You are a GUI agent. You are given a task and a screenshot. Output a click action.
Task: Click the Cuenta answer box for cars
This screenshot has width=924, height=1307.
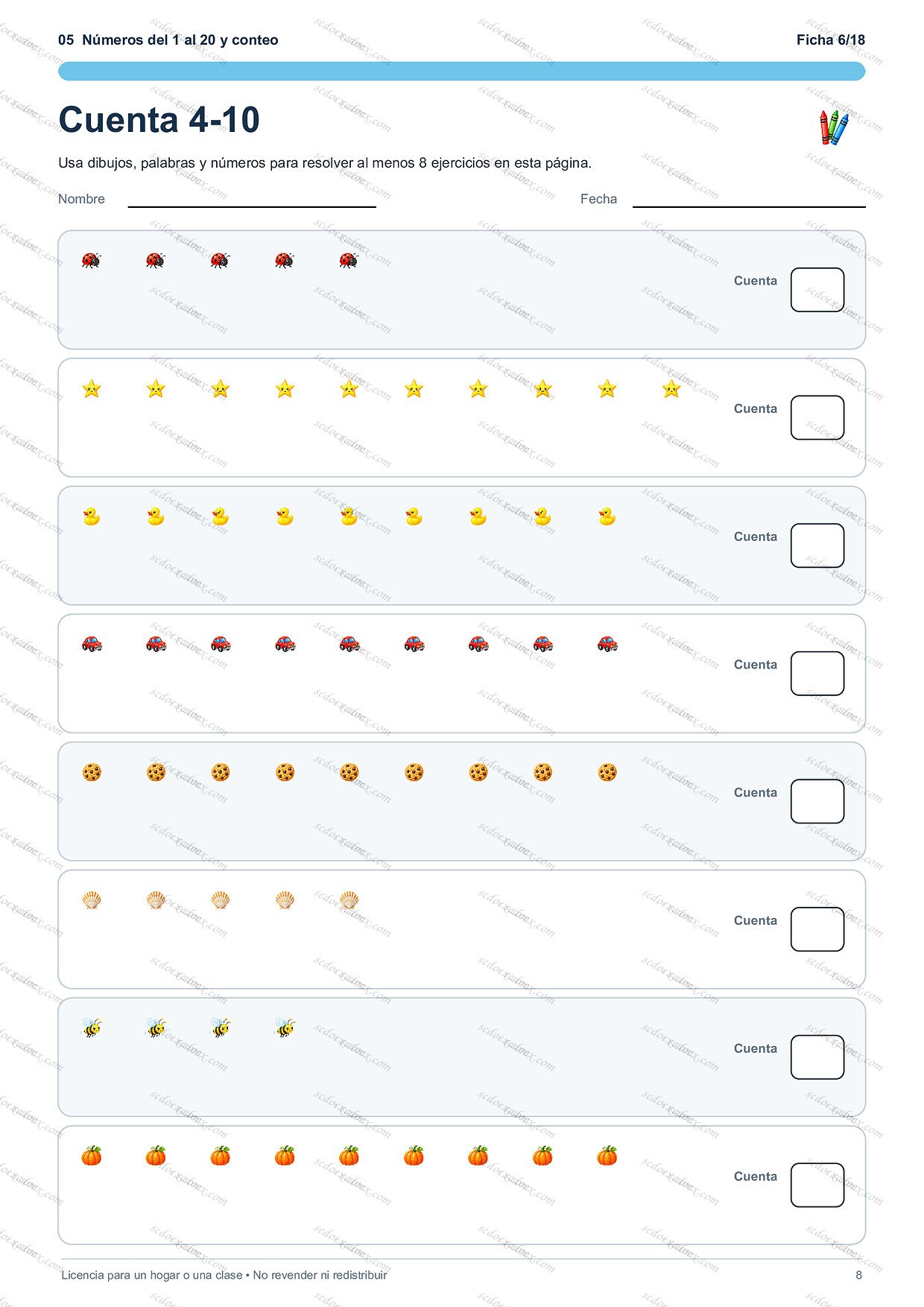point(817,674)
